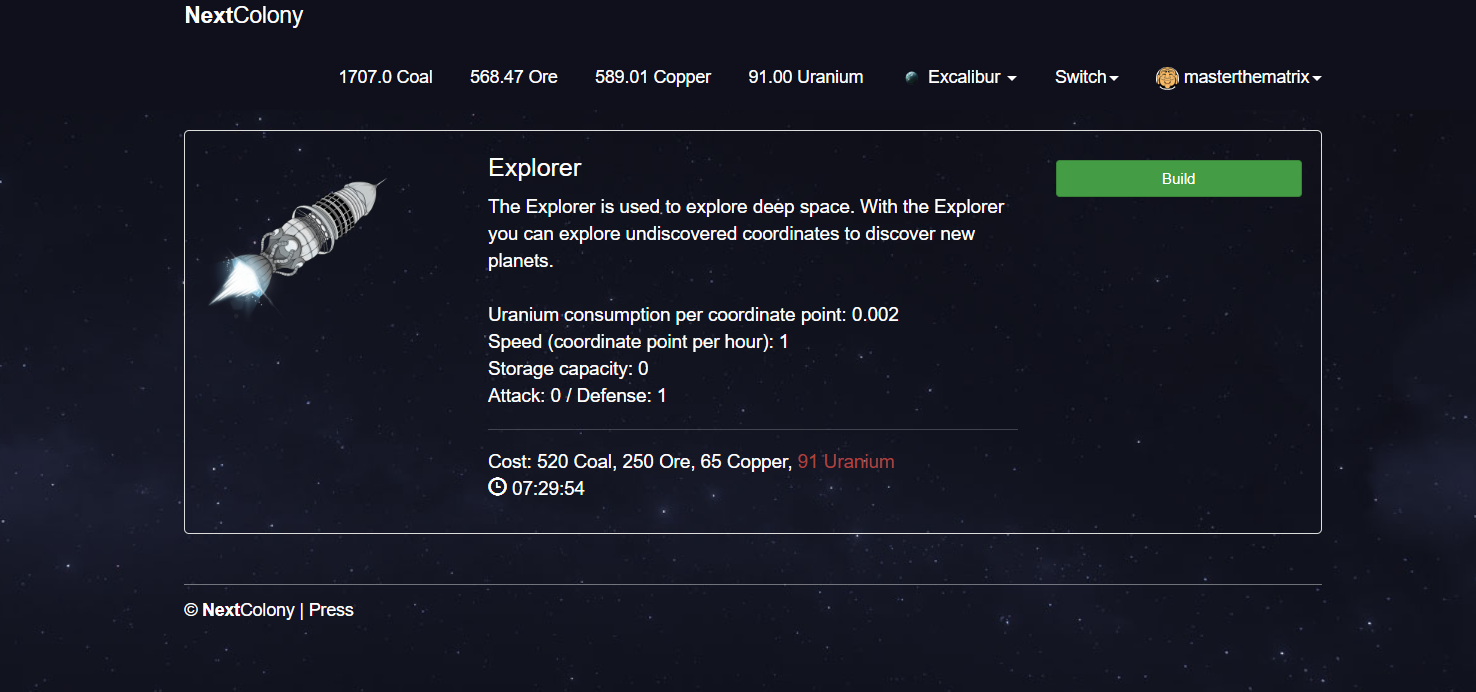
Task: Click the planet icon beside Excalibur
Action: coord(910,78)
